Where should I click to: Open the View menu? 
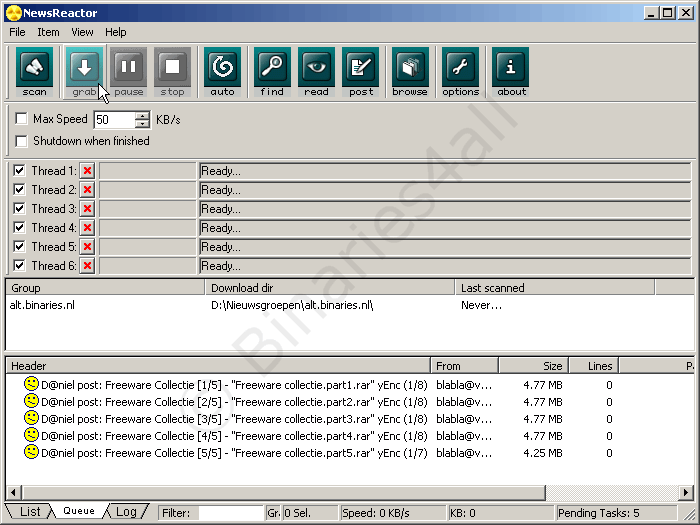(82, 32)
